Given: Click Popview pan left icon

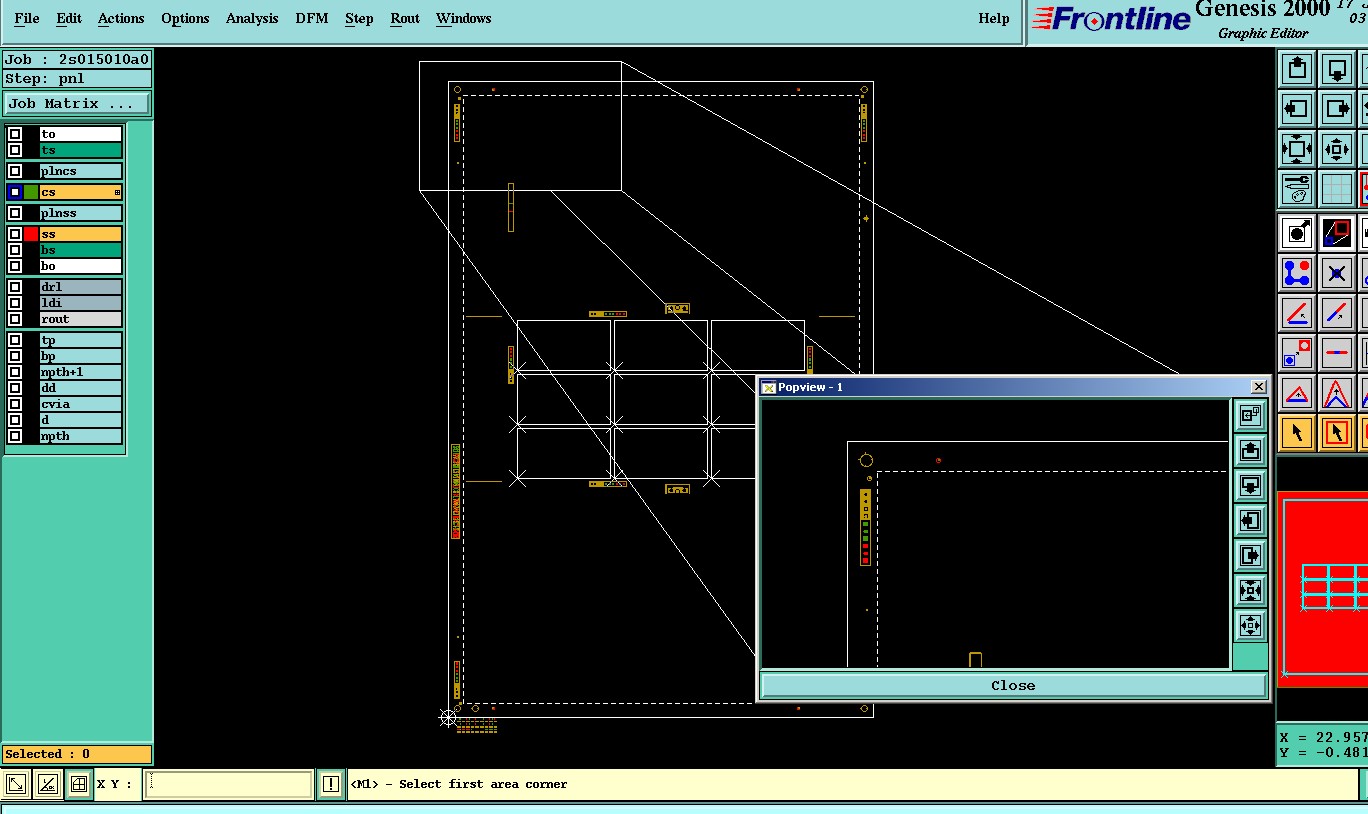Looking at the screenshot, I should click(x=1250, y=520).
